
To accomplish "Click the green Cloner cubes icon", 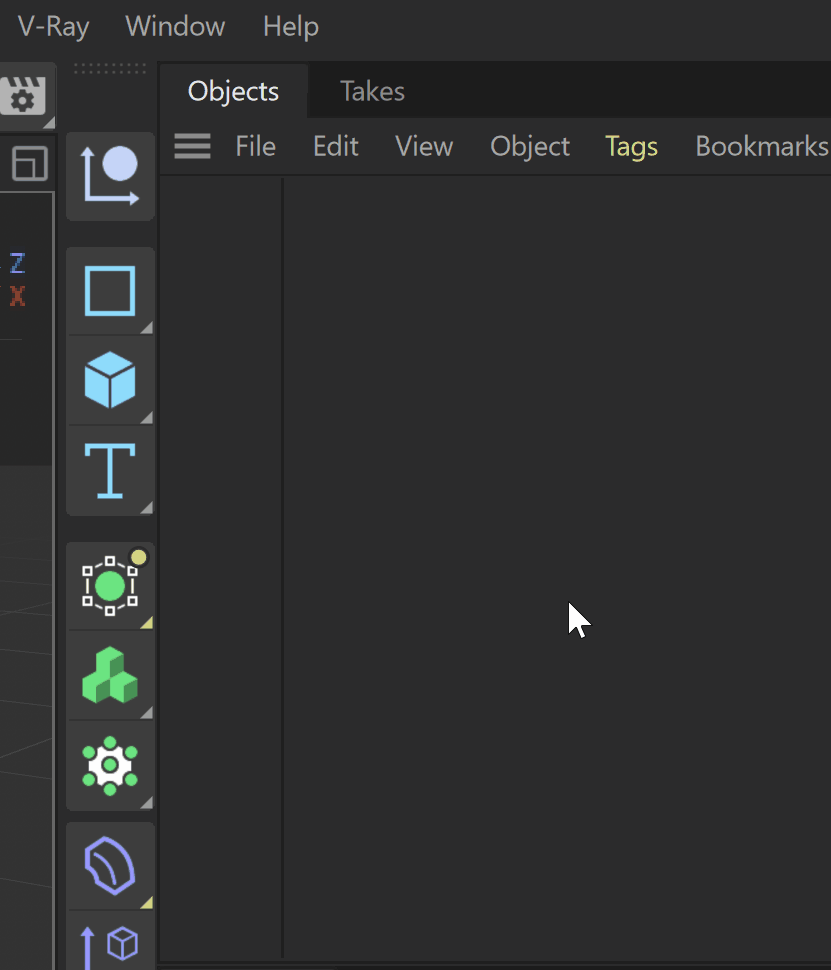I will [x=110, y=676].
